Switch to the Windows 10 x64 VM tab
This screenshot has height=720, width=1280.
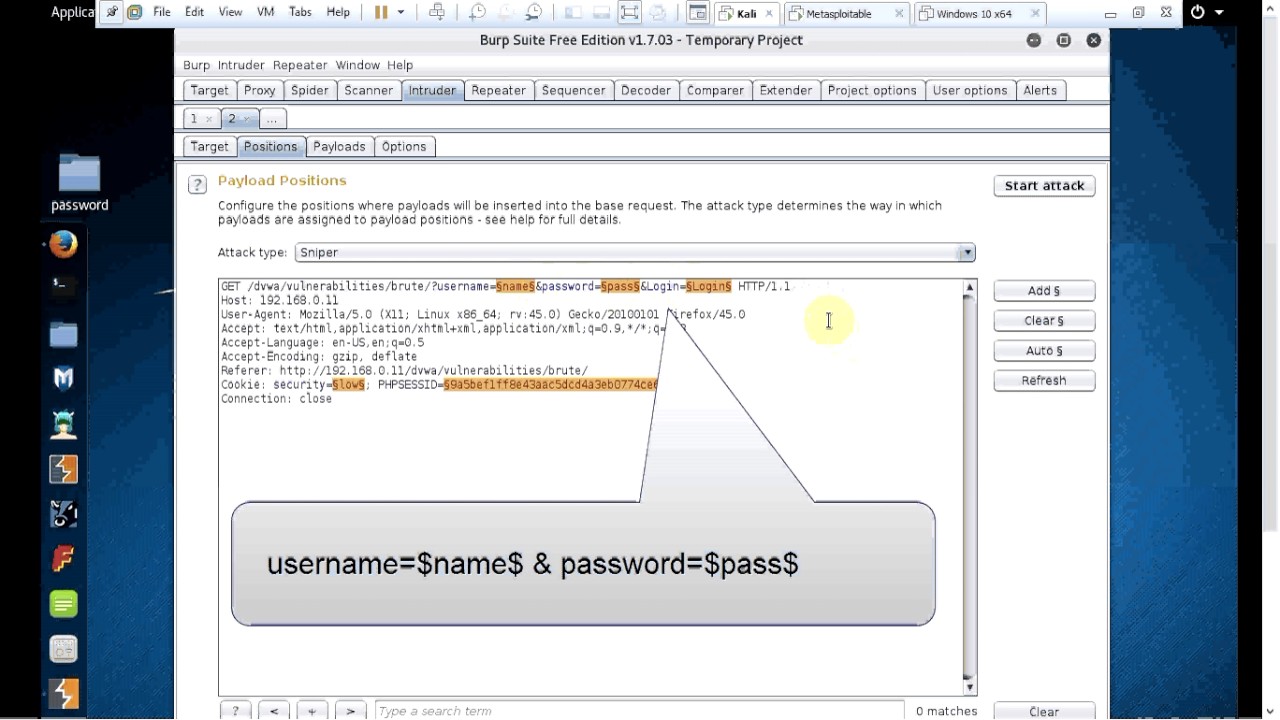click(x=980, y=13)
